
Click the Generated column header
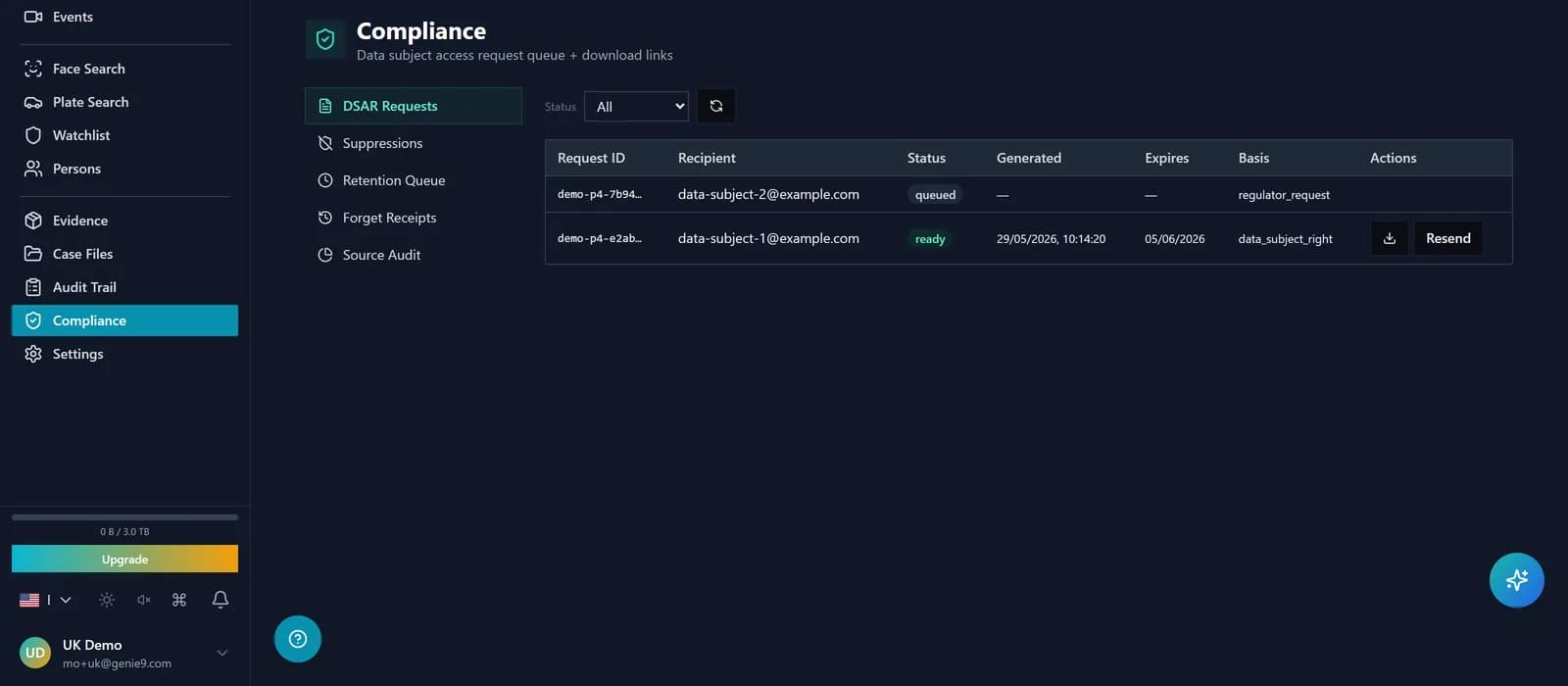point(1029,158)
